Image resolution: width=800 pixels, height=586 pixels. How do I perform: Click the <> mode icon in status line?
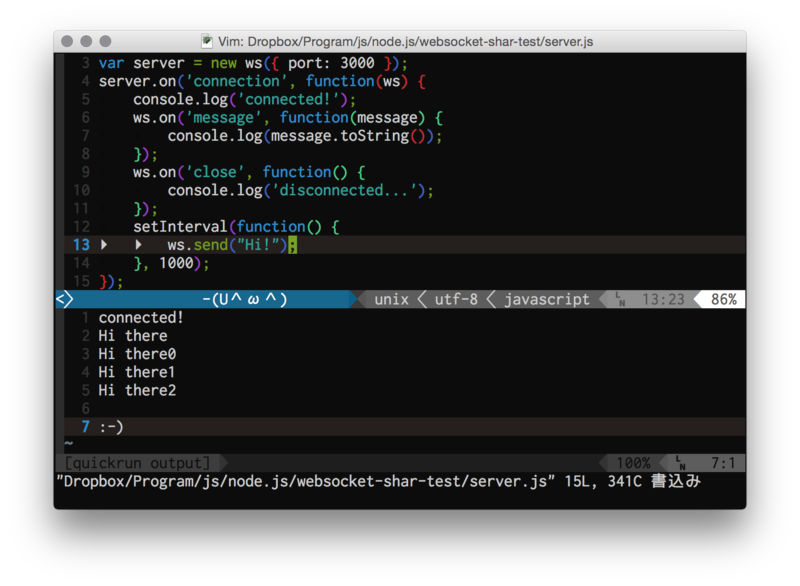(x=65, y=299)
